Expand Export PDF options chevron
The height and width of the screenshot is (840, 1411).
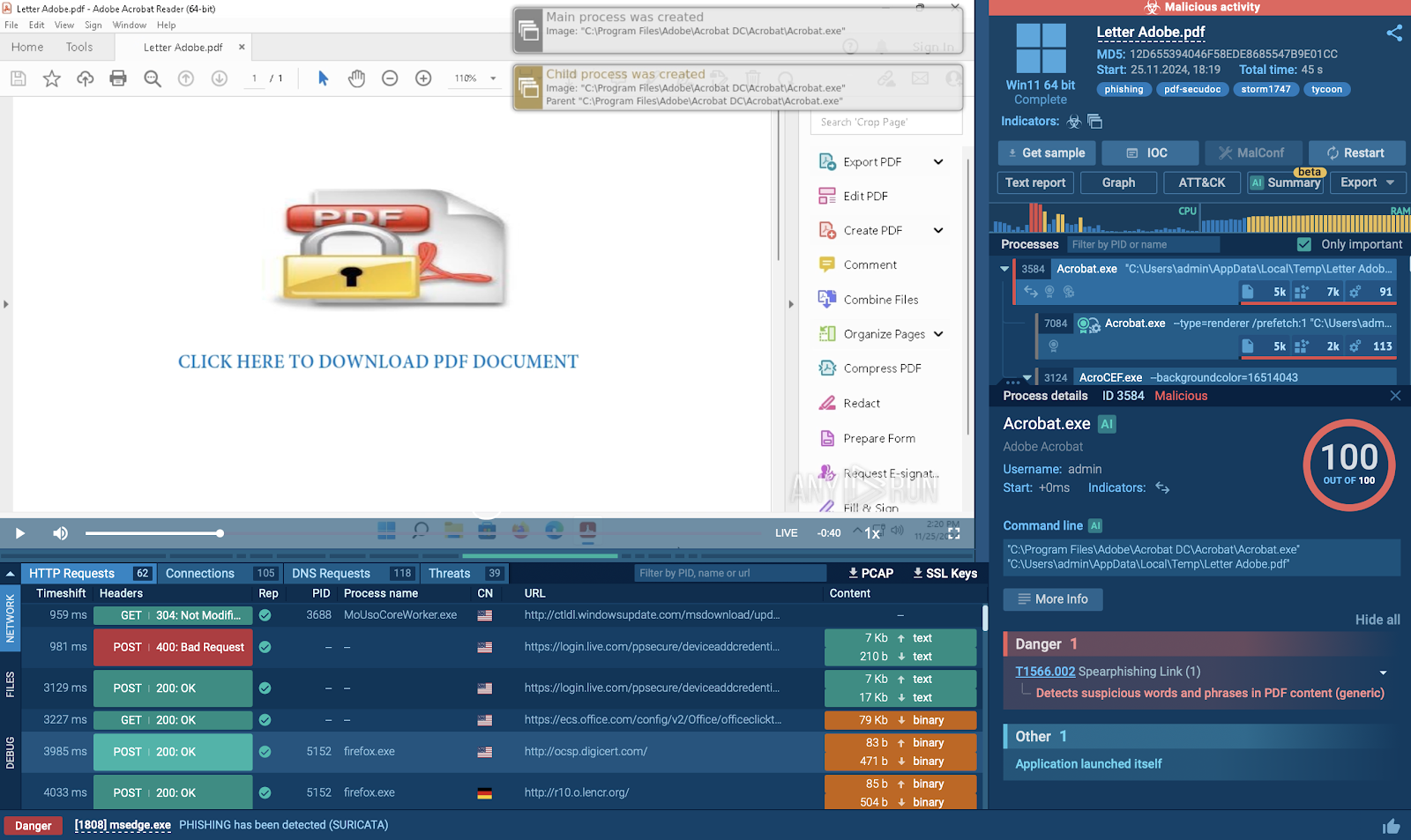pos(938,161)
